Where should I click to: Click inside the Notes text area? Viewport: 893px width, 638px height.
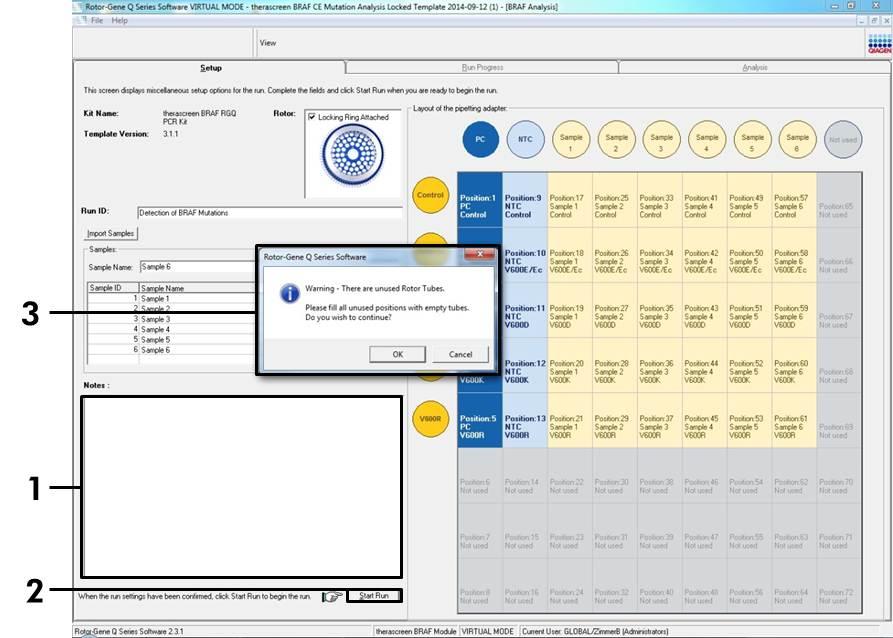[241, 487]
